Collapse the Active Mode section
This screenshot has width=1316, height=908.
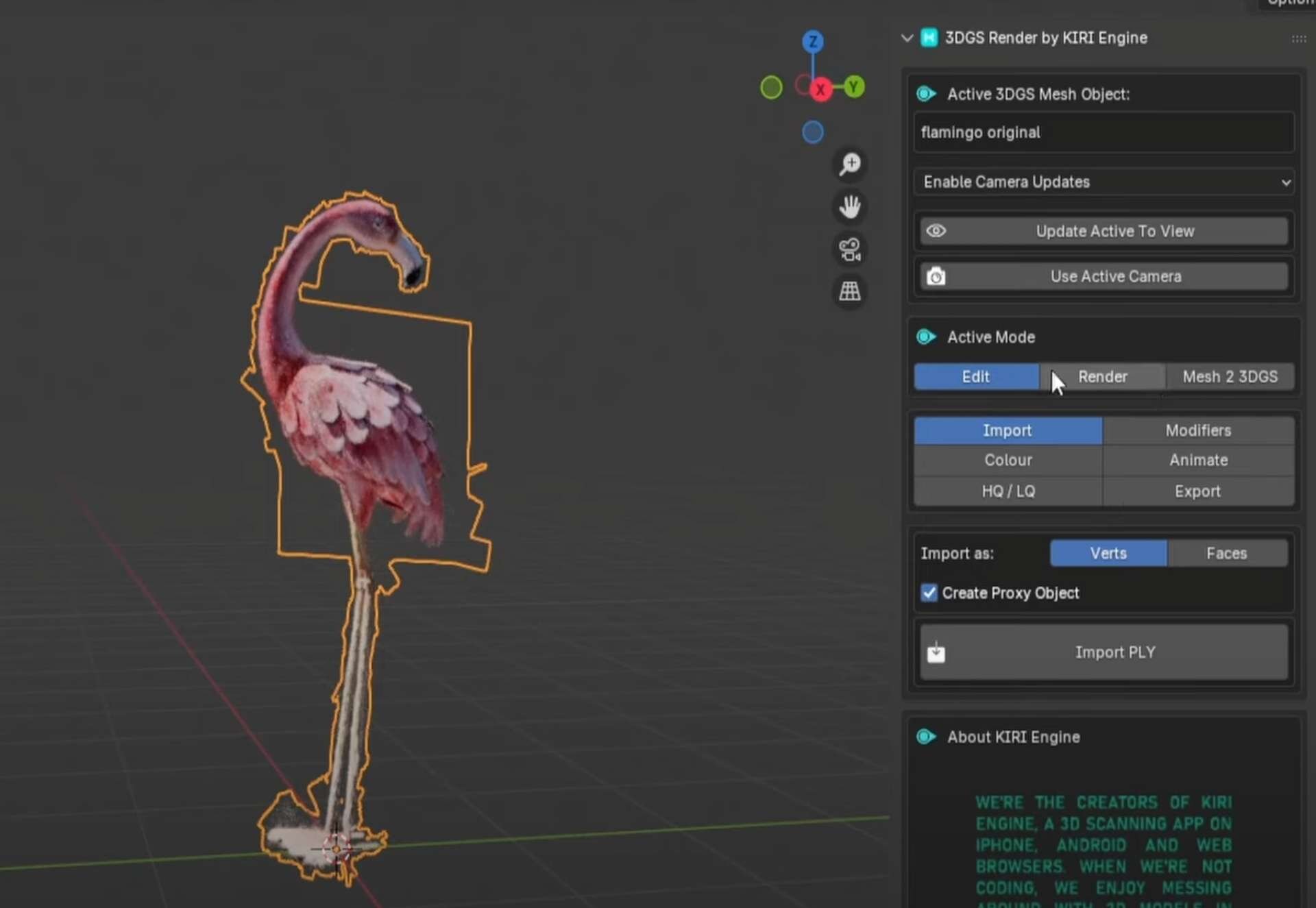click(926, 337)
